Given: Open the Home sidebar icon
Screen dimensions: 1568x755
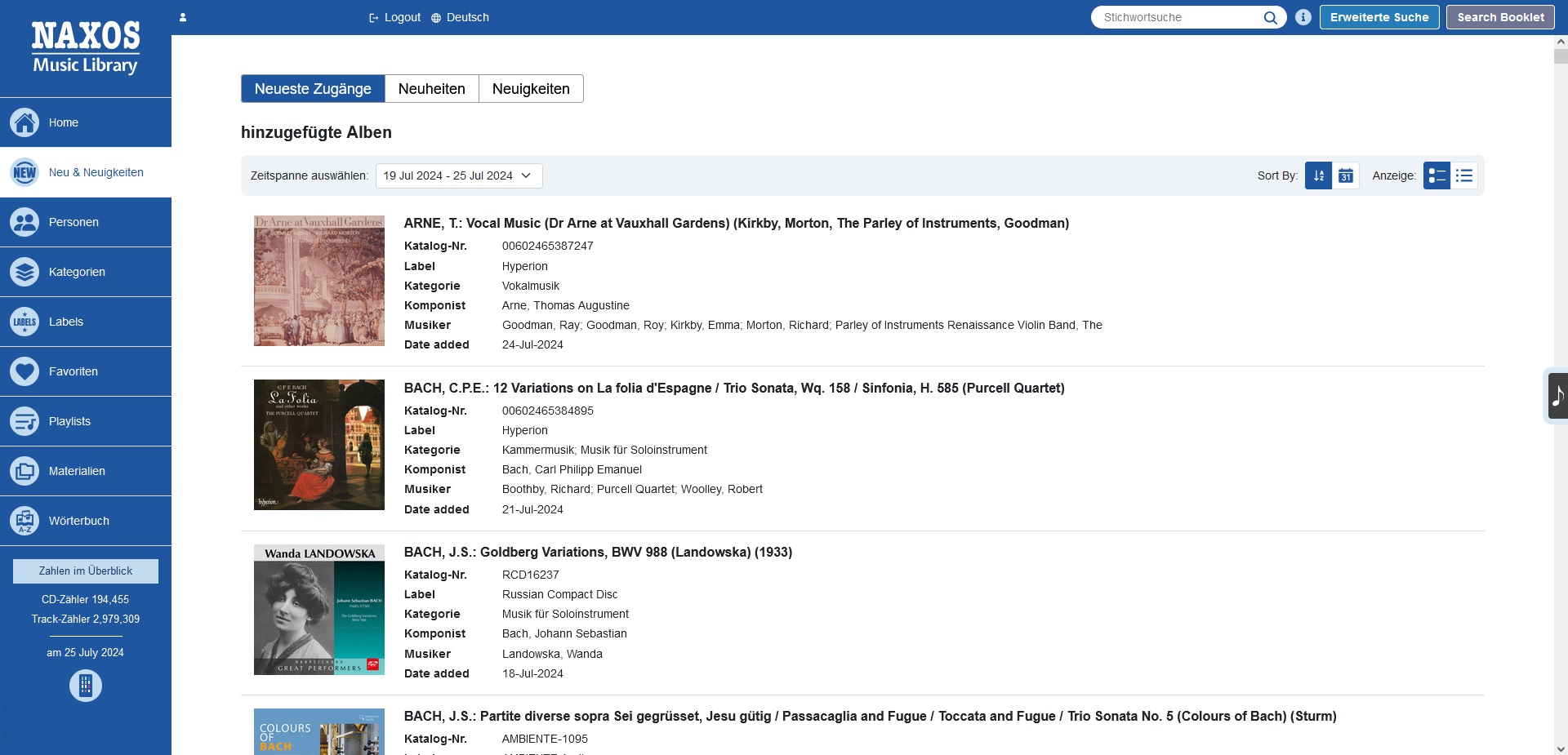Looking at the screenshot, I should [24, 122].
